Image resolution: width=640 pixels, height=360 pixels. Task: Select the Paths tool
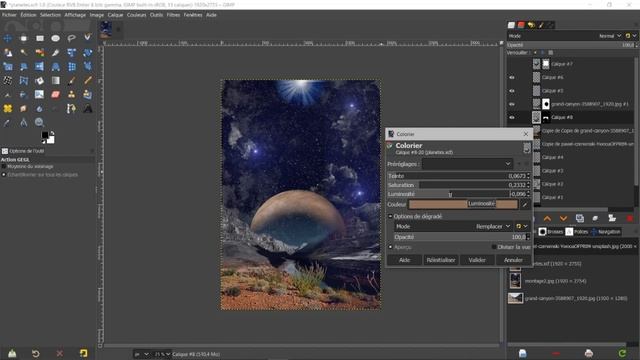click(x=71, y=109)
